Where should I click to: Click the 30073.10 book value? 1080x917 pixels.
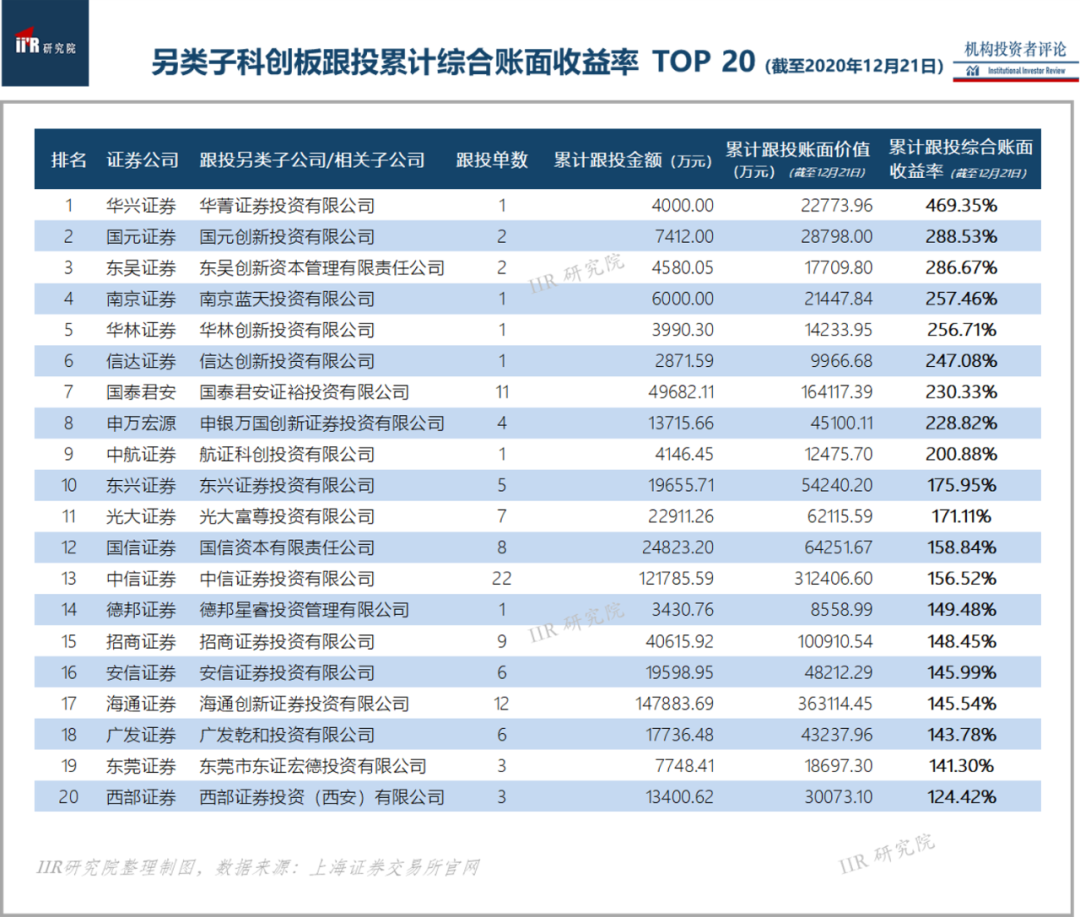click(x=838, y=796)
